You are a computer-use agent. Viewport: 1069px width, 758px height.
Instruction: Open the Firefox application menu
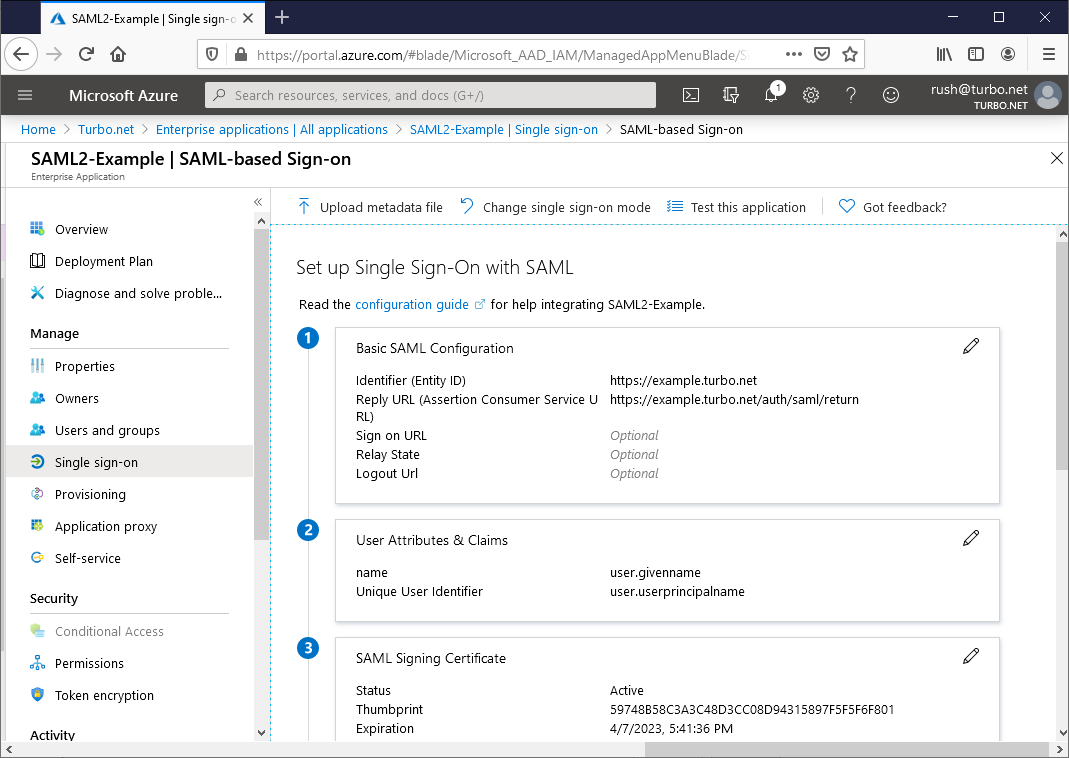1047,53
